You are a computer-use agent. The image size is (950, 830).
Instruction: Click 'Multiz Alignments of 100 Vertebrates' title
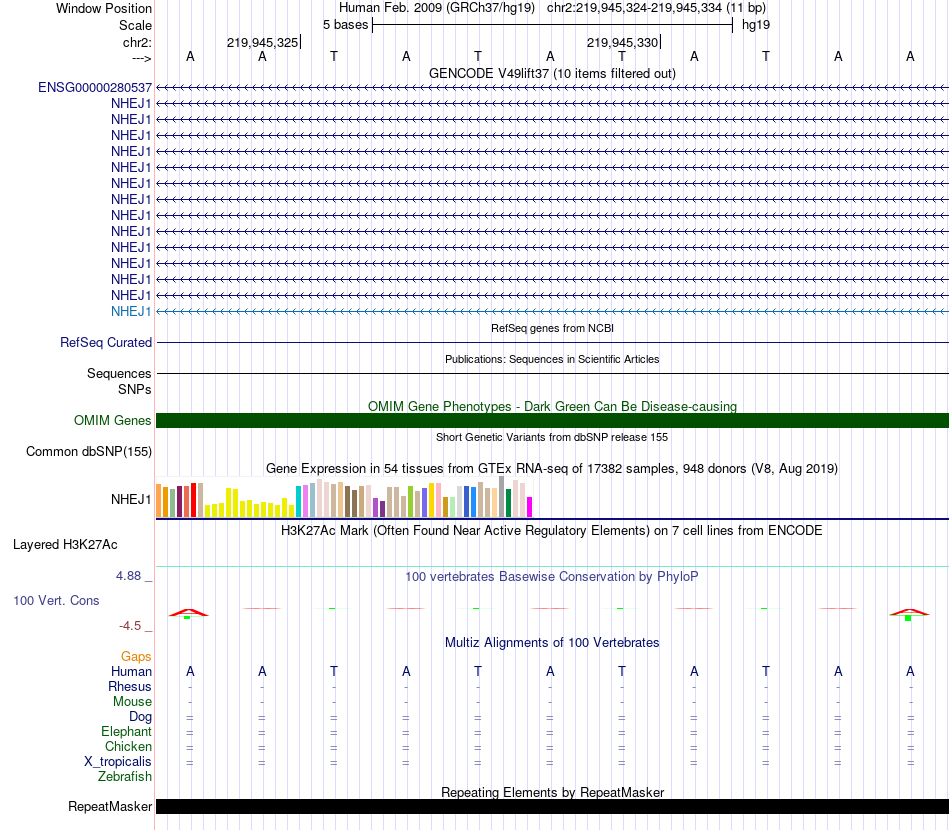(x=552, y=643)
